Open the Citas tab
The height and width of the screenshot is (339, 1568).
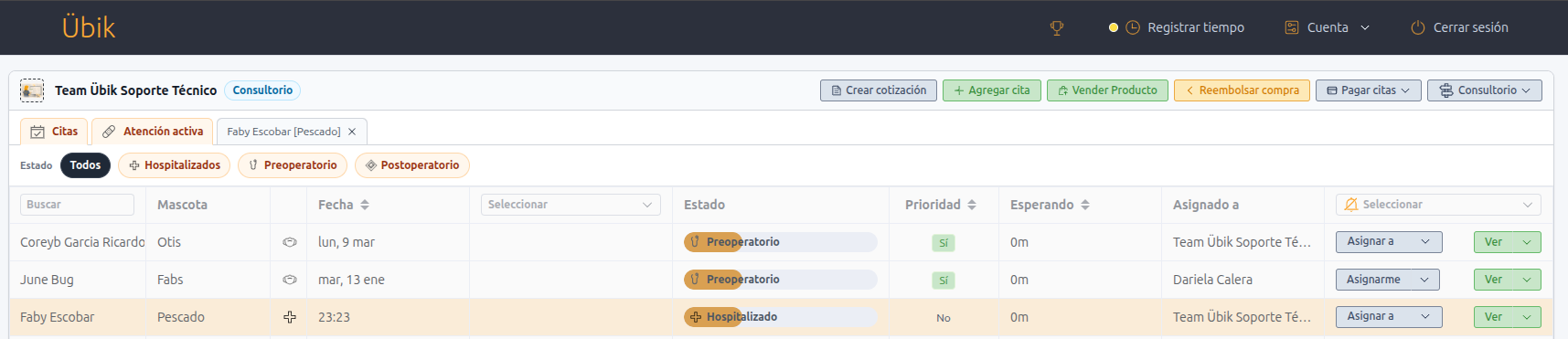coord(54,132)
